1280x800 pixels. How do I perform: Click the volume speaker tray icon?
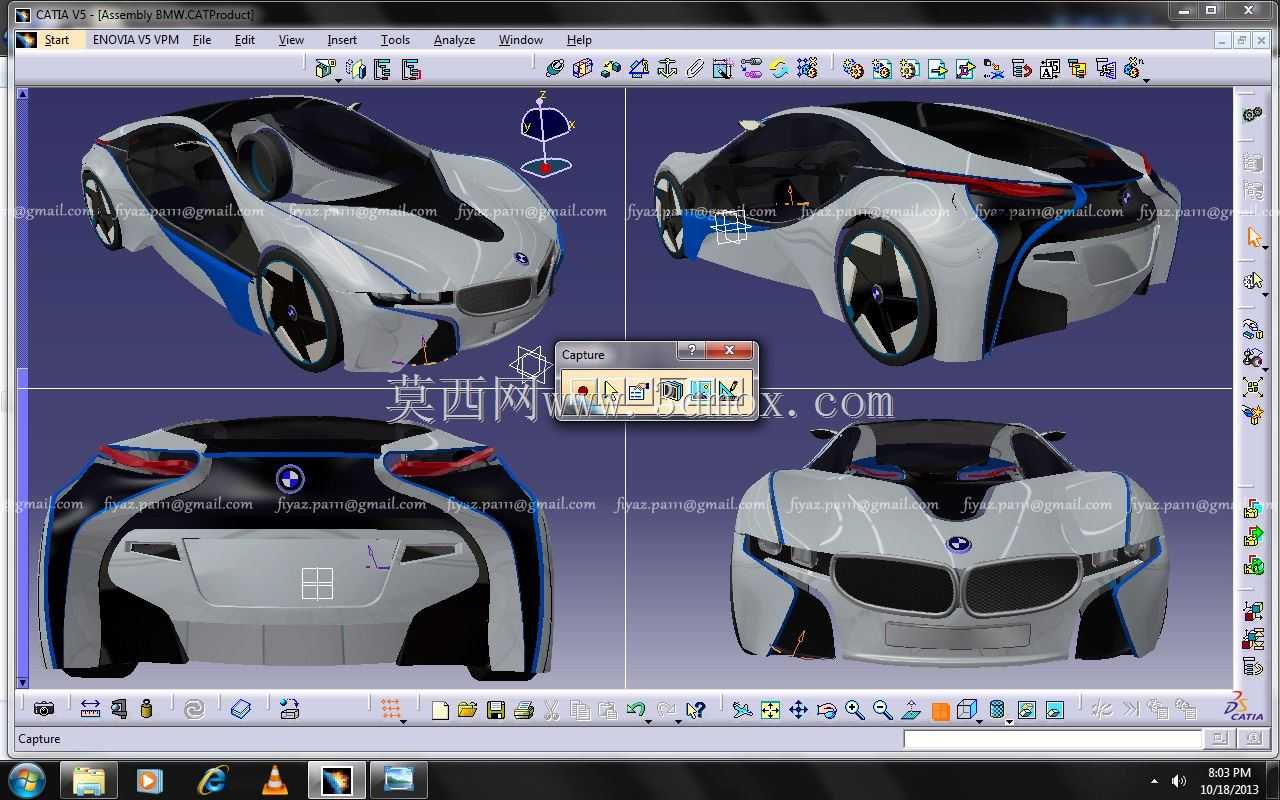(x=1179, y=781)
